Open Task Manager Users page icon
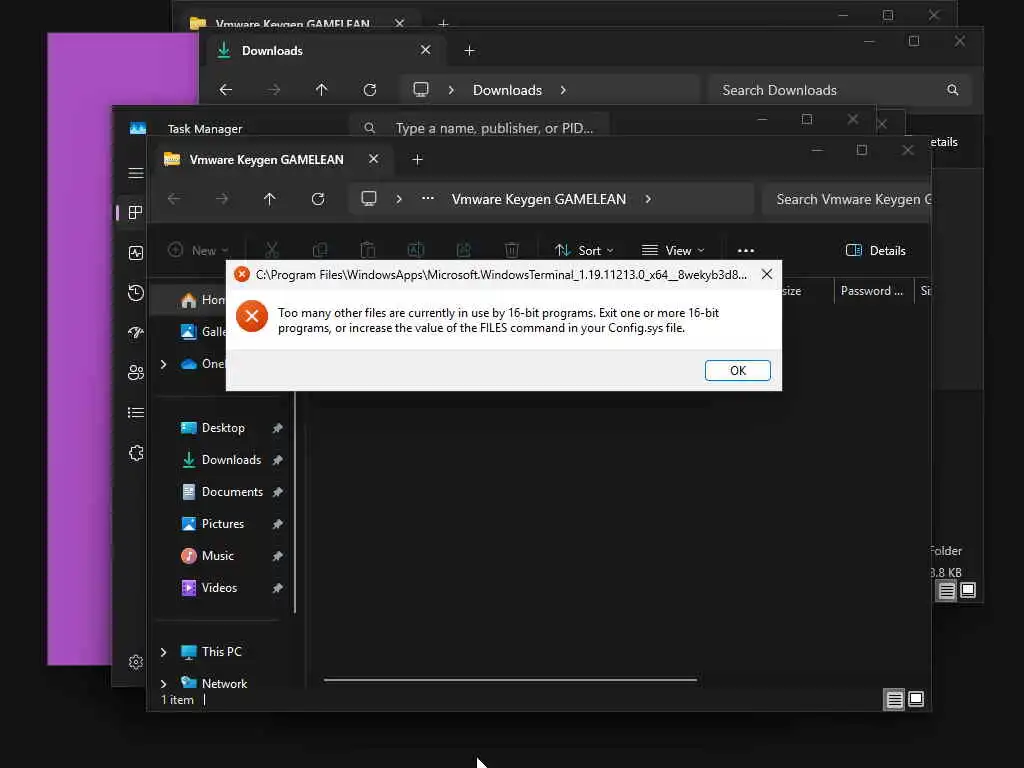Image resolution: width=1024 pixels, height=768 pixels. tap(136, 372)
